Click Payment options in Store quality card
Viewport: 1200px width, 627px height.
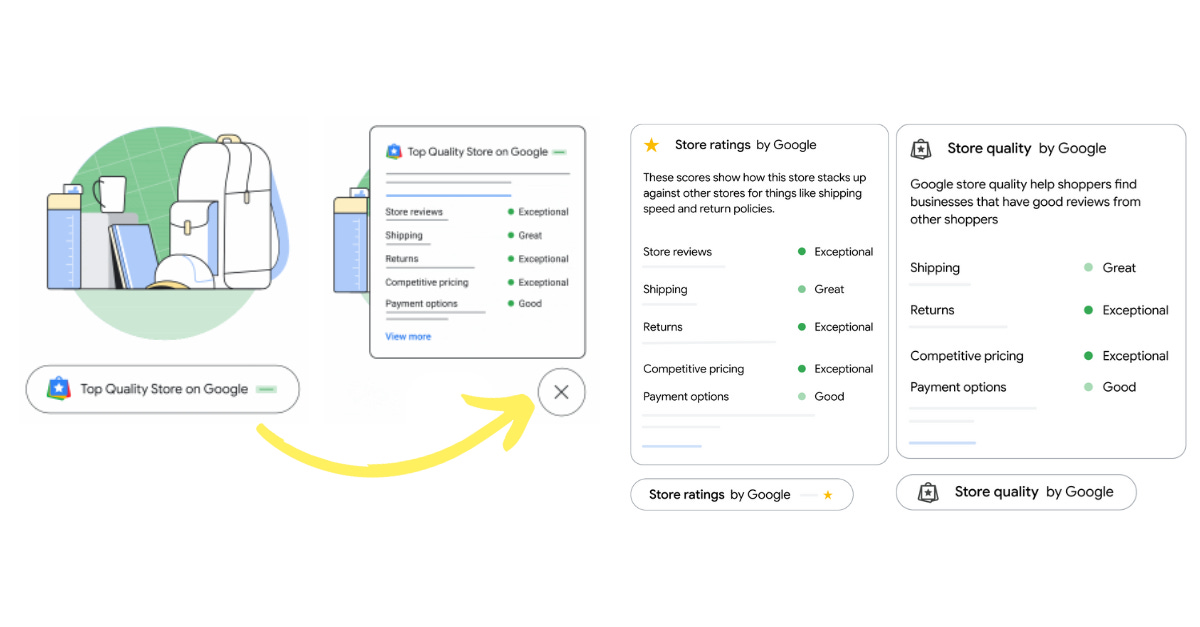pyautogui.click(x=958, y=387)
